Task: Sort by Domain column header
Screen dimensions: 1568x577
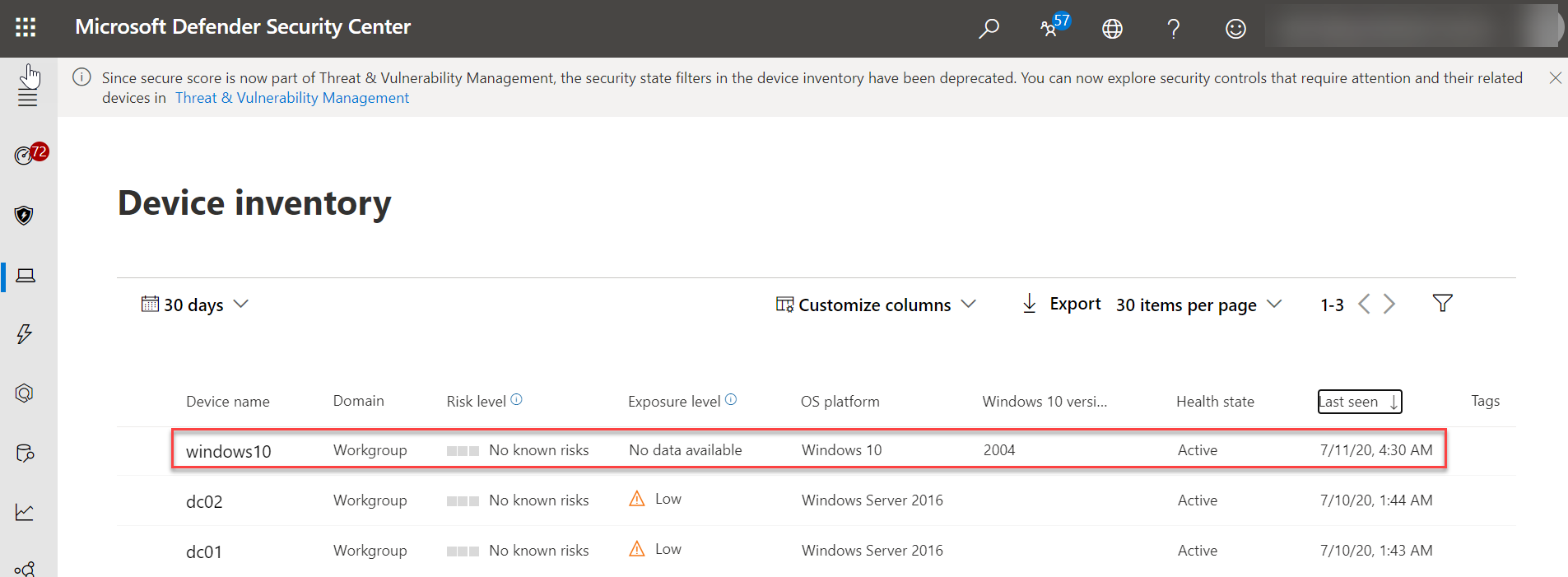Action: (358, 401)
